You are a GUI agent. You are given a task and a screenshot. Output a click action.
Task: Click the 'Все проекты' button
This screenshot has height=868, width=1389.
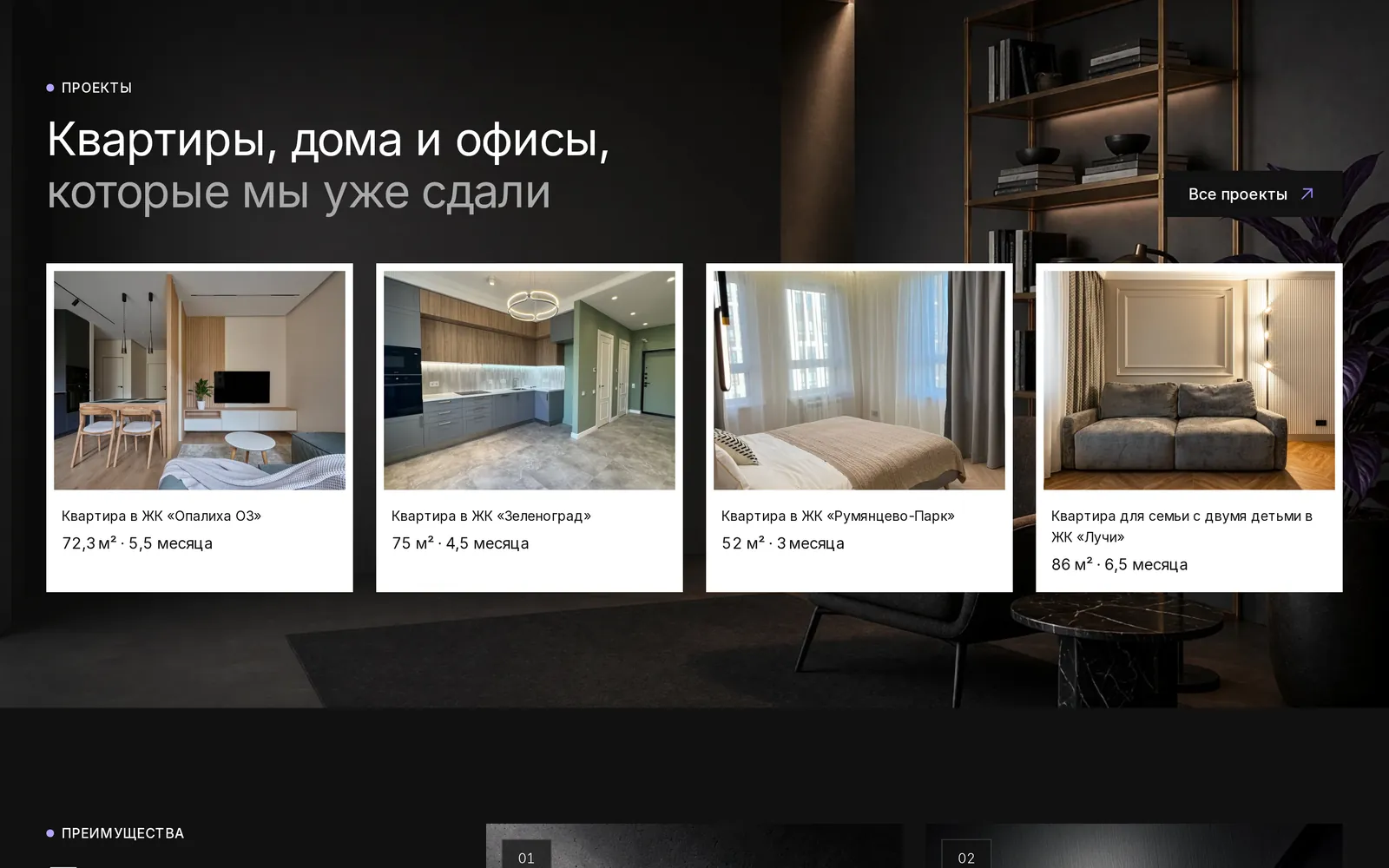[1254, 194]
